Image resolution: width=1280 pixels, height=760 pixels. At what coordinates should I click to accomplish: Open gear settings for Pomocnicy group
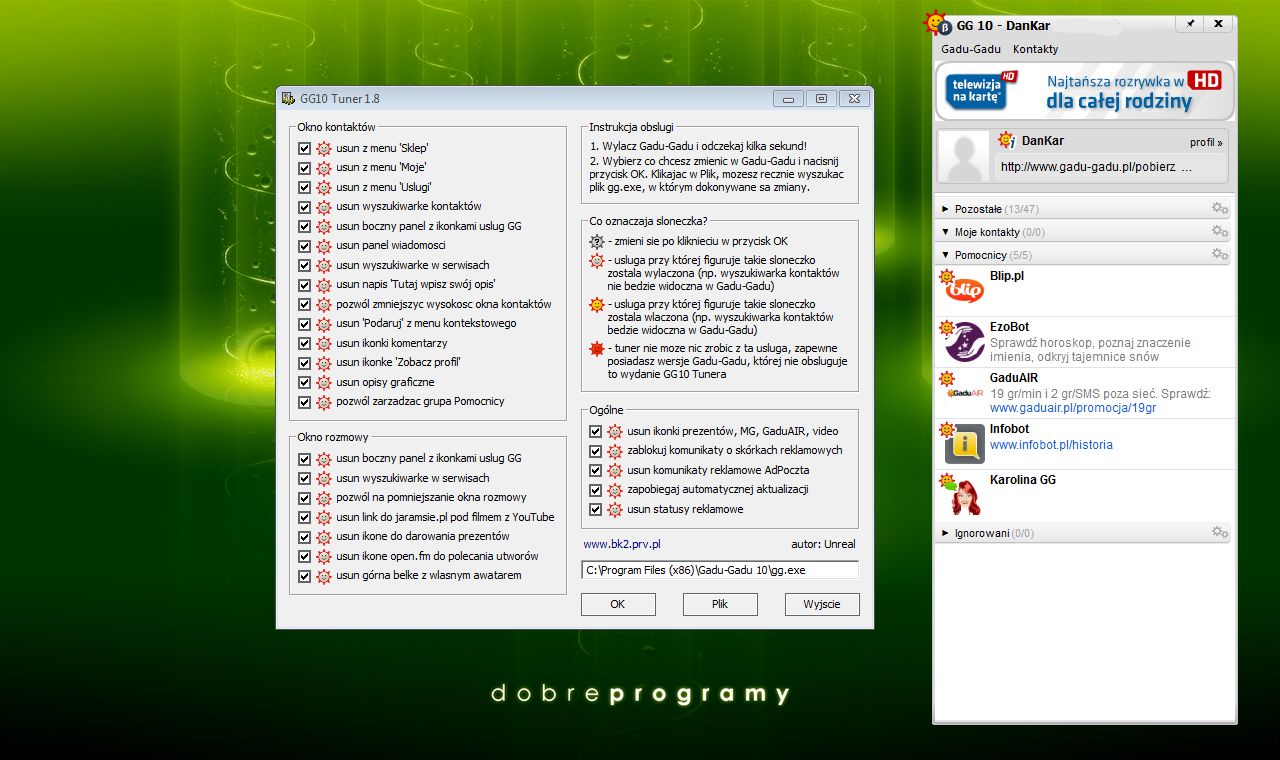1219,254
